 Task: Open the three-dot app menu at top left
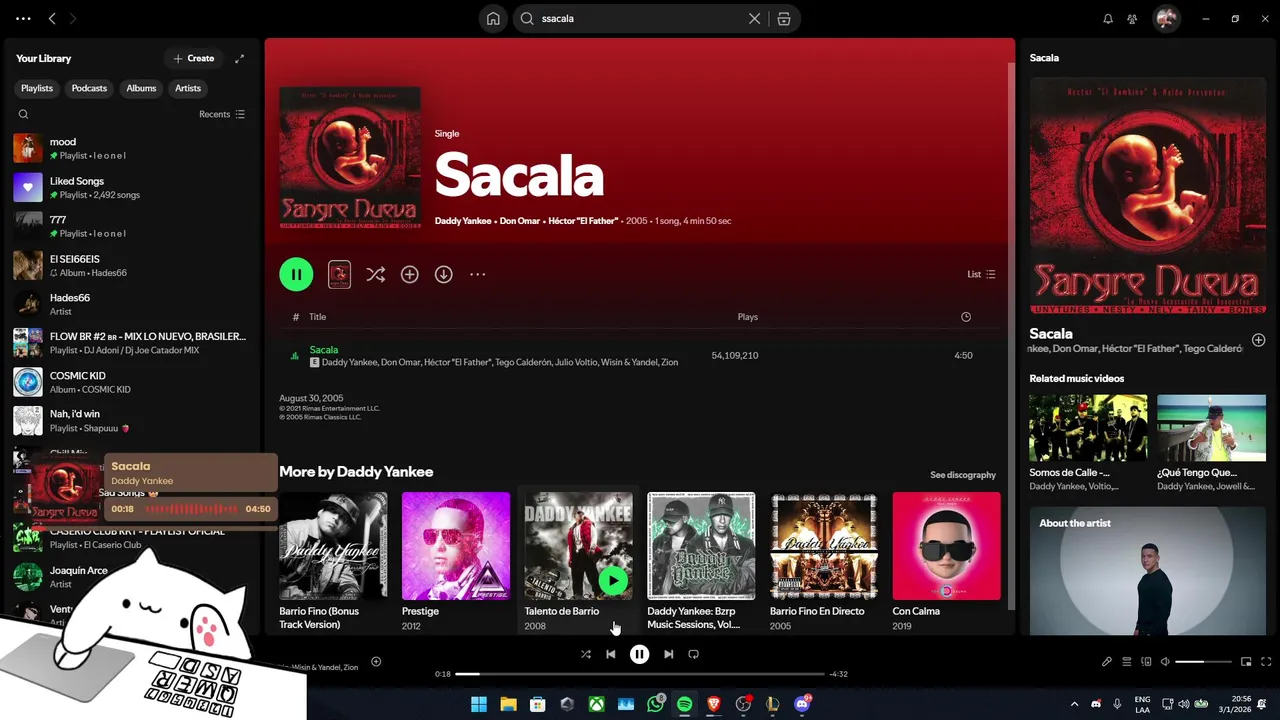[x=23, y=18]
